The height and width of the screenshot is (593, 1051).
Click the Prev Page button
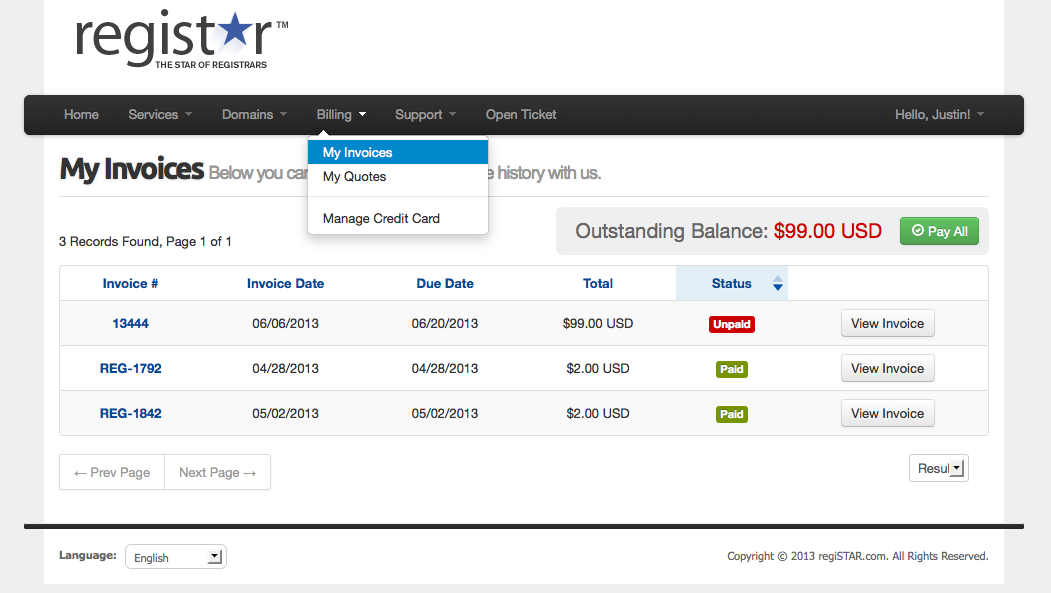(x=112, y=473)
